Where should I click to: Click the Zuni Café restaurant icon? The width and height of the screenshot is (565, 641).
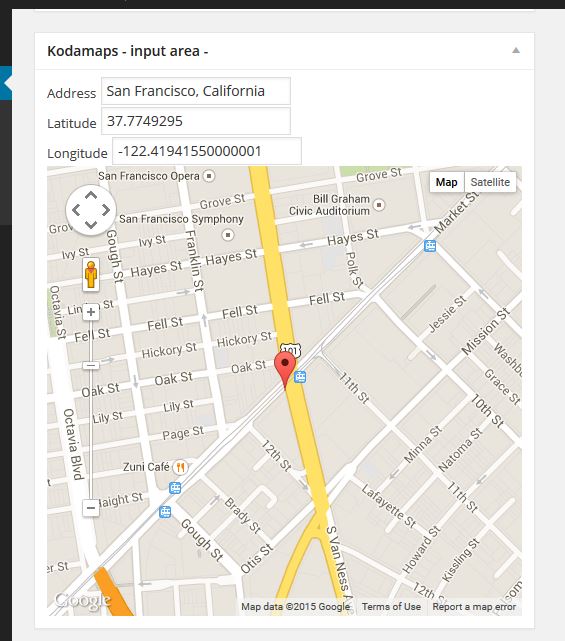[x=180, y=467]
